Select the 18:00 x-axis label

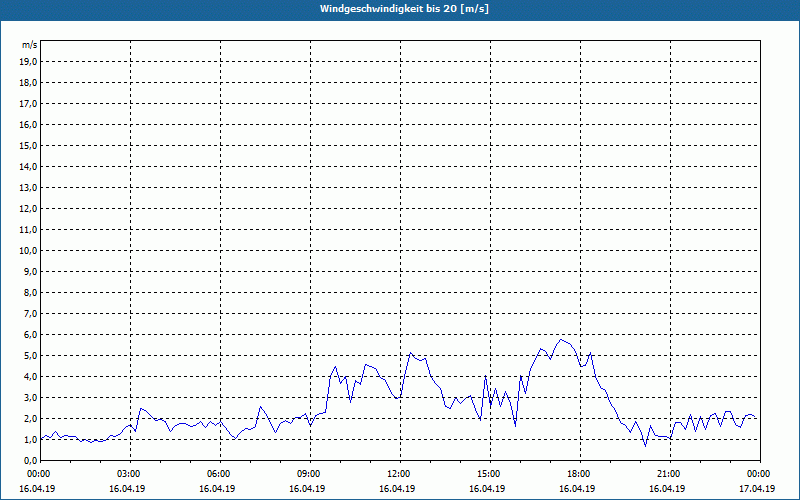pos(581,474)
